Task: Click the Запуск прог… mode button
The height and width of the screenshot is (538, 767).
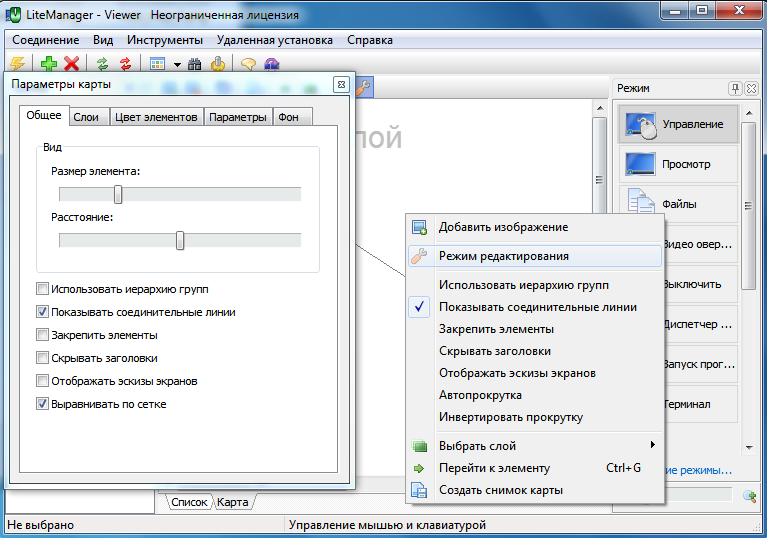Action: pyautogui.click(x=700, y=364)
